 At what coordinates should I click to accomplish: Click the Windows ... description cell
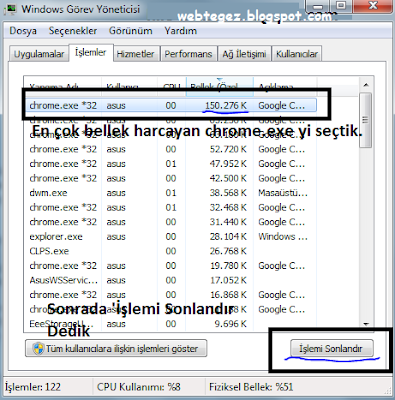283,237
